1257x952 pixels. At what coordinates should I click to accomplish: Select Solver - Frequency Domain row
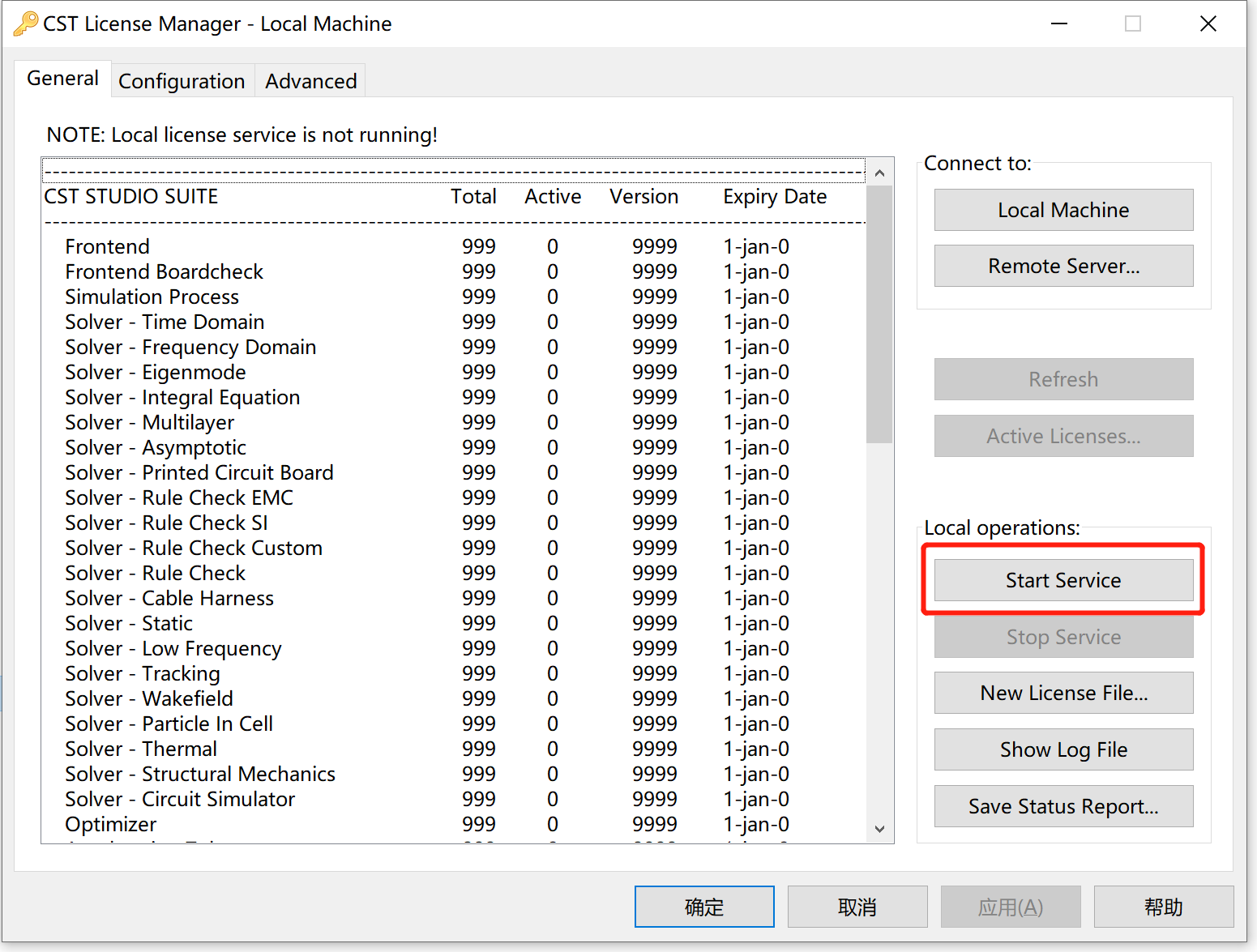tap(454, 347)
